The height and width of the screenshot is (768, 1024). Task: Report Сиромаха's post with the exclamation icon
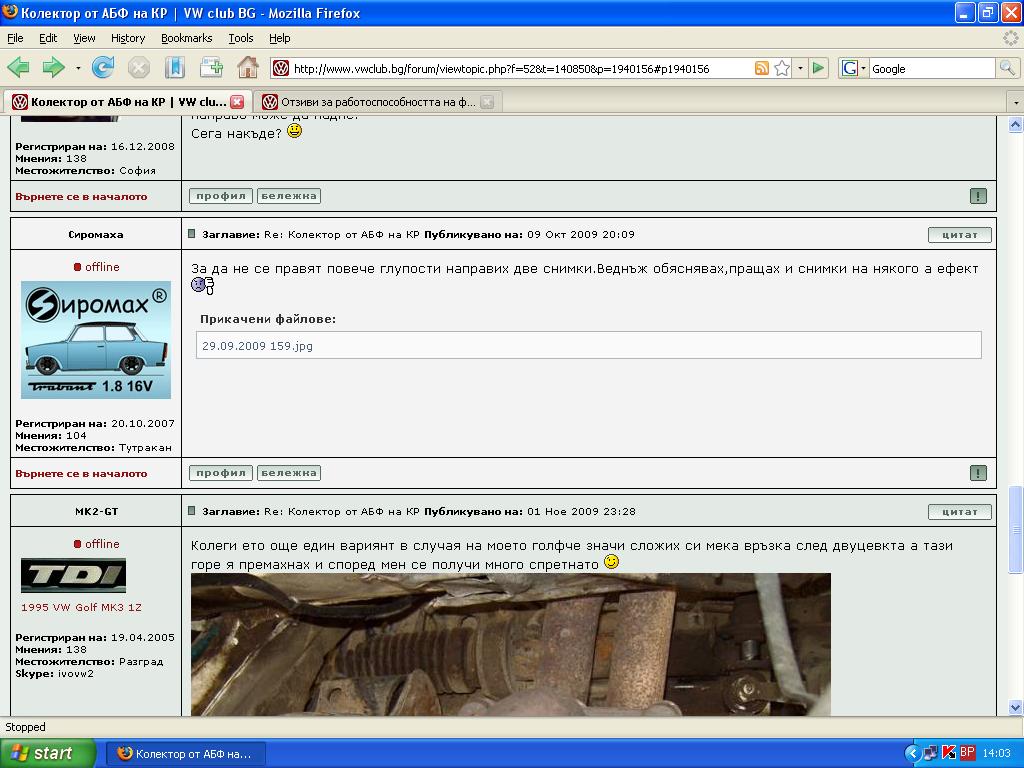point(977,473)
